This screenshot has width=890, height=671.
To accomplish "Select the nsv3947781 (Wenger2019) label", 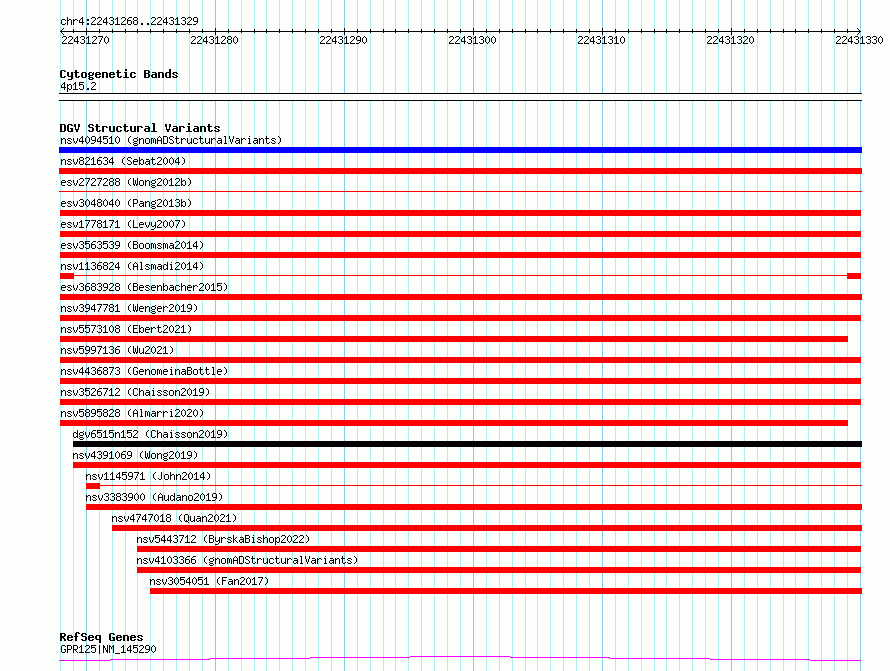I will pos(129,308).
